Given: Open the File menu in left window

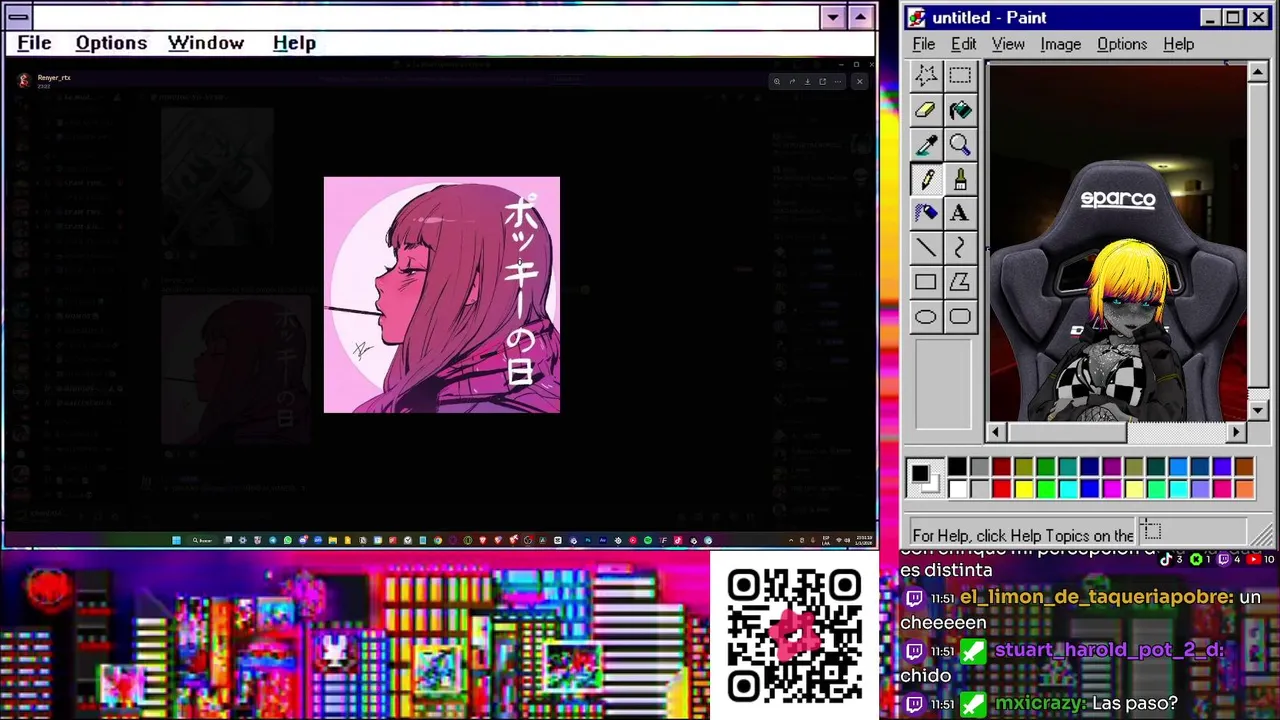Looking at the screenshot, I should (x=34, y=43).
